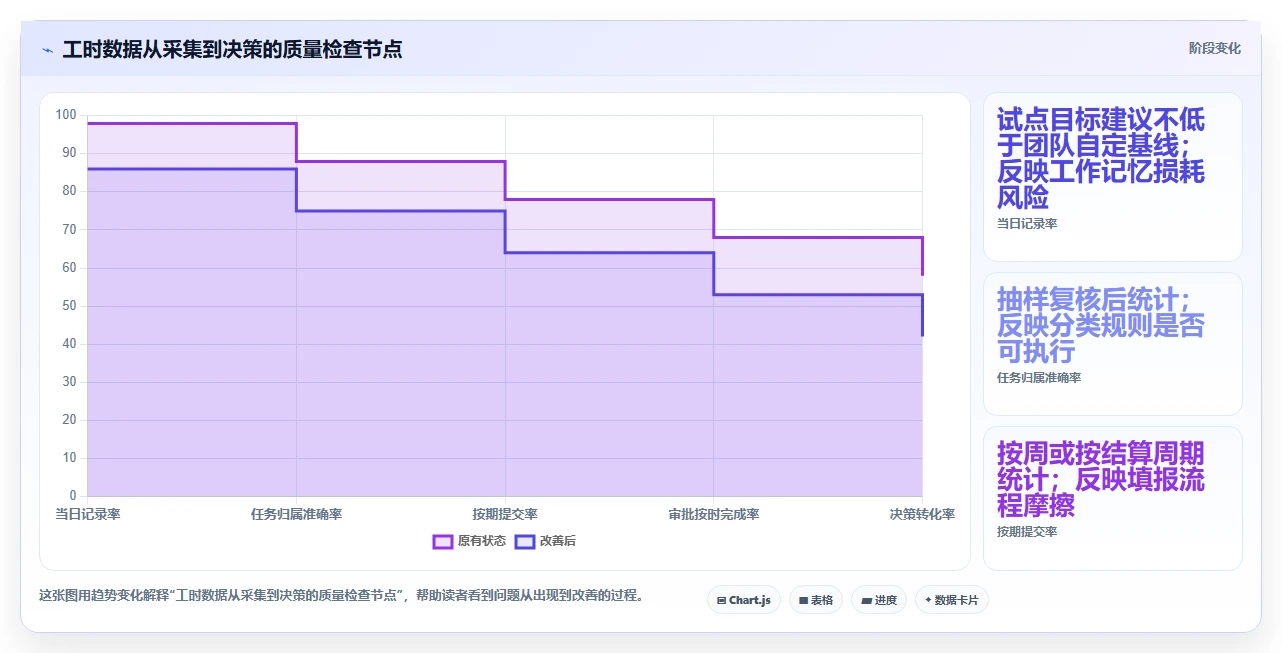Click the headline 按周或按结算周期统计
The height and width of the screenshot is (653, 1282).
1101,479
